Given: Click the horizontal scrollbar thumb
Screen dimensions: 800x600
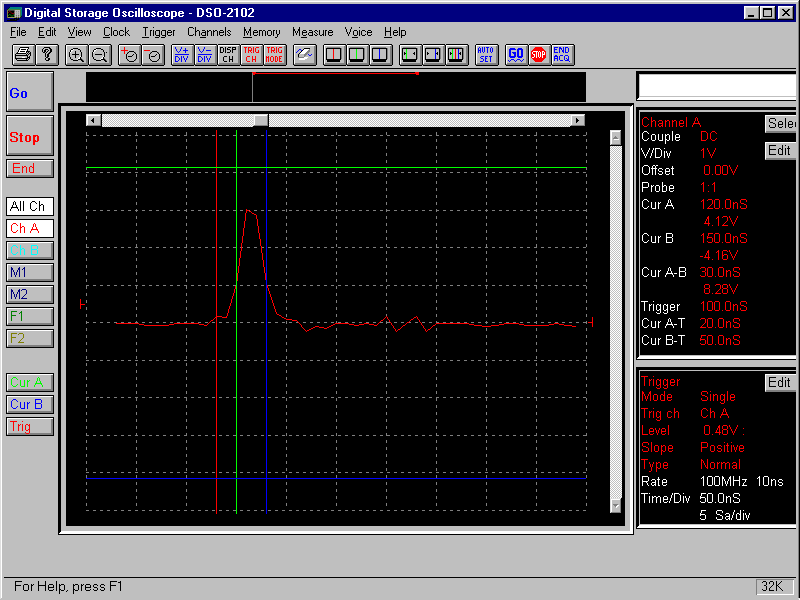Looking at the screenshot, I should pyautogui.click(x=260, y=120).
